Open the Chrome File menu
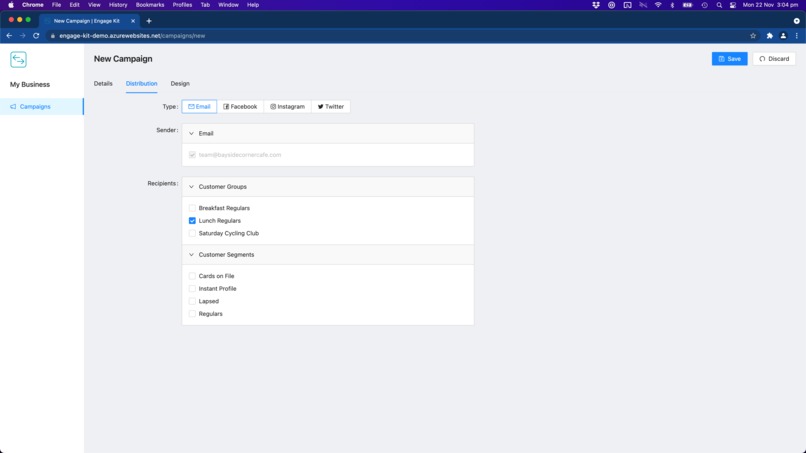The height and width of the screenshot is (453, 806). 57,5
